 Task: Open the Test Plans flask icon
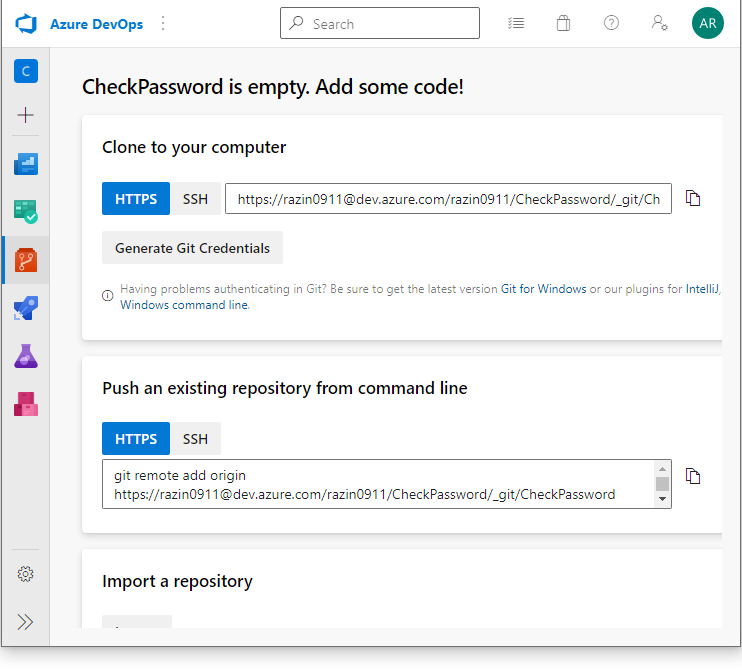tap(26, 356)
